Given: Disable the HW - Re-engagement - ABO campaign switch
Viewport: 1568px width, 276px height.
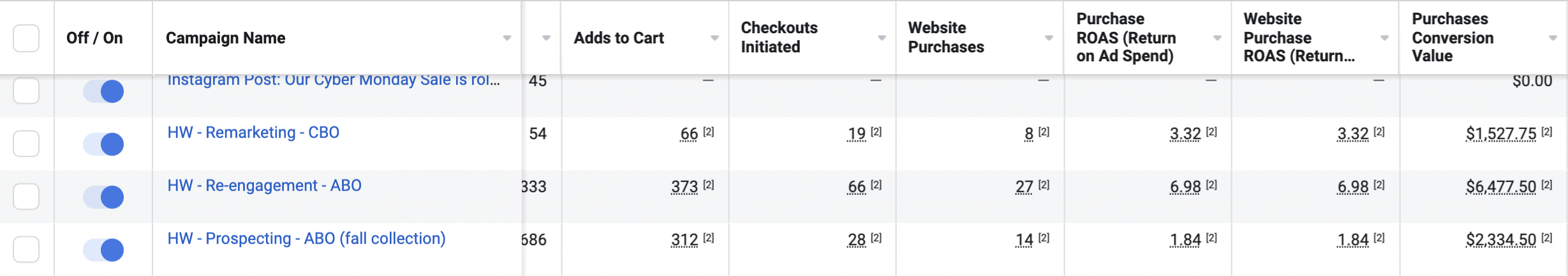Looking at the screenshot, I should (x=103, y=197).
